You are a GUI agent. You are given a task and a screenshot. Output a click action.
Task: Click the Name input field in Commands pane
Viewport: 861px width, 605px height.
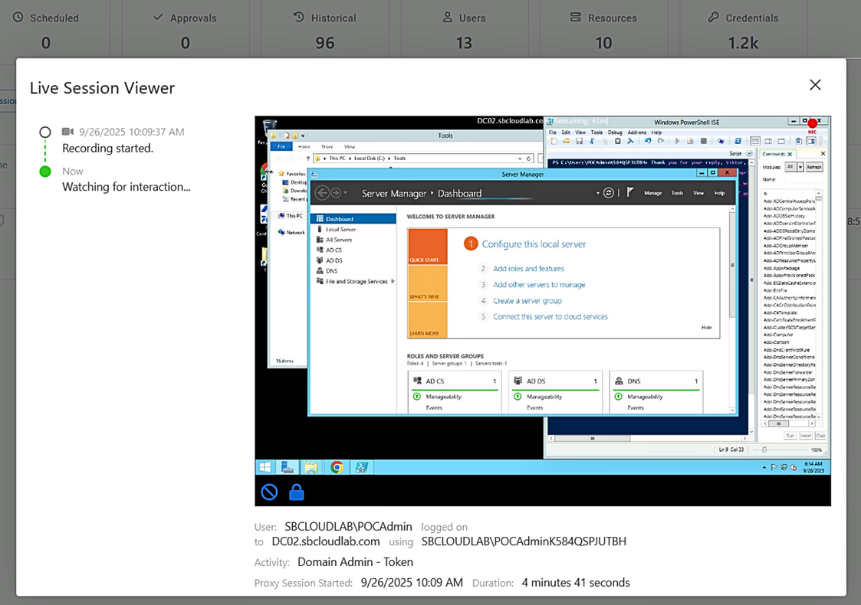[803, 180]
